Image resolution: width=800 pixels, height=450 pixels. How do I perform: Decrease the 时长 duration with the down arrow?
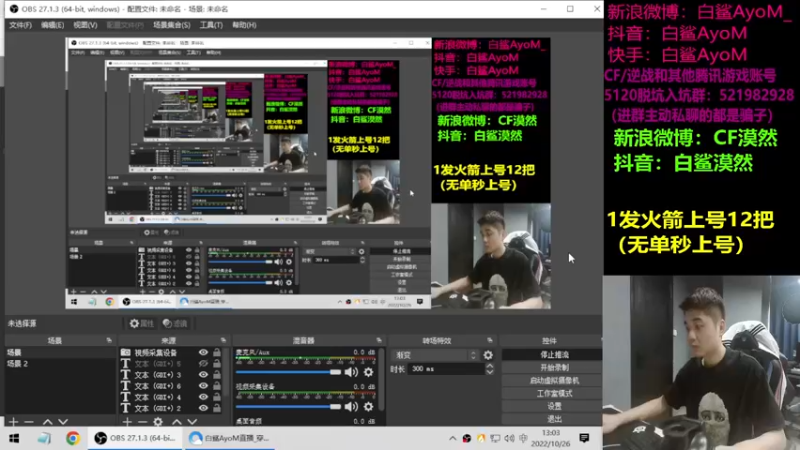pyautogui.click(x=490, y=372)
